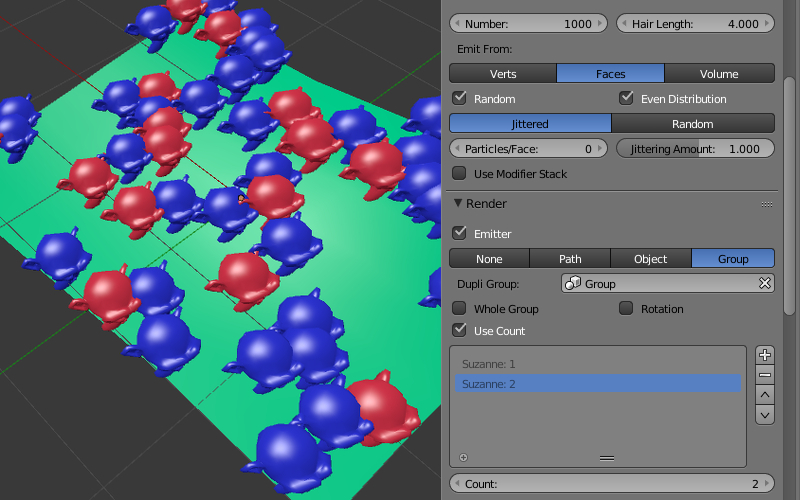Switch emit source to Volume
Image resolution: width=800 pixels, height=500 pixels.
(719, 73)
